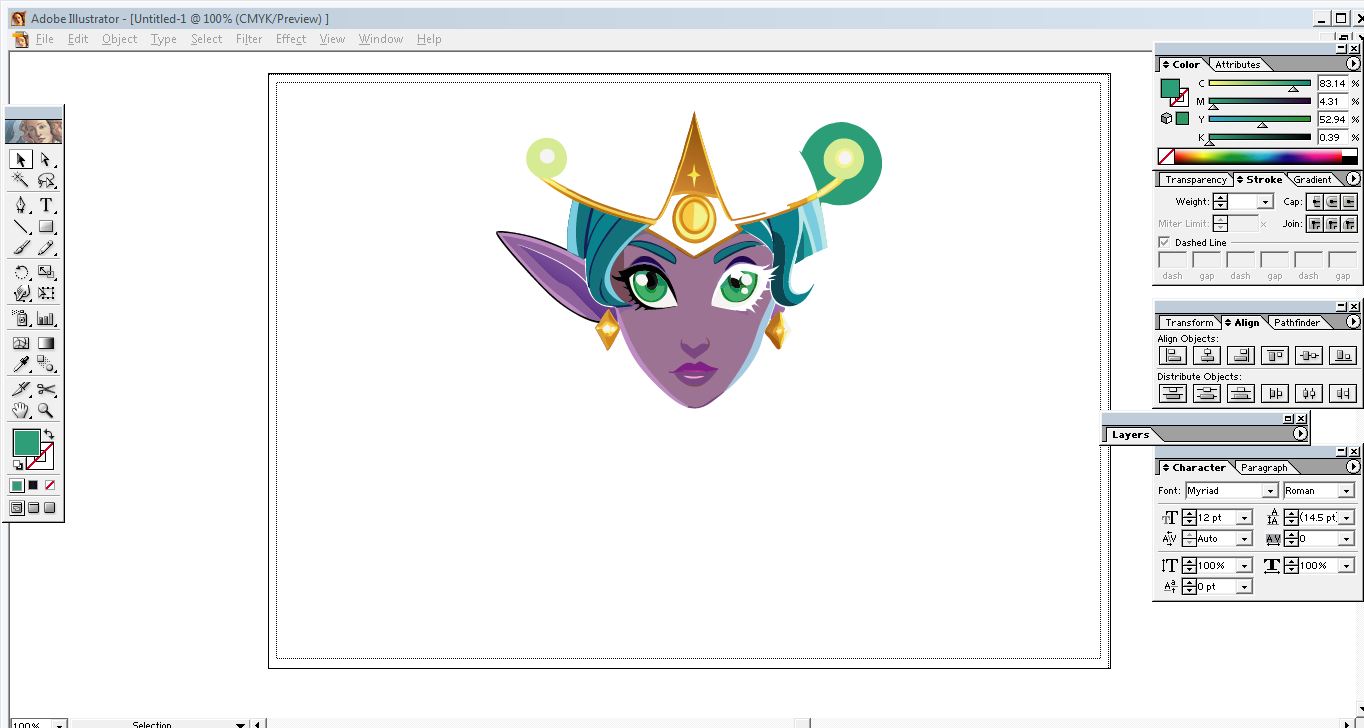Select the Eyedropper tool
Image resolution: width=1364 pixels, height=728 pixels.
click(x=20, y=365)
